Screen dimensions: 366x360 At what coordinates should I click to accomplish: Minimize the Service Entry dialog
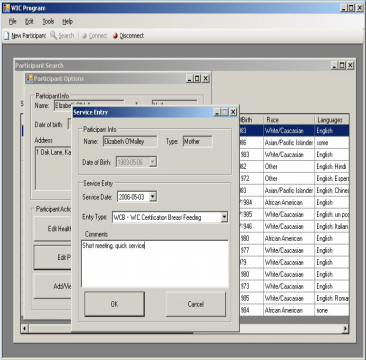click(x=217, y=112)
